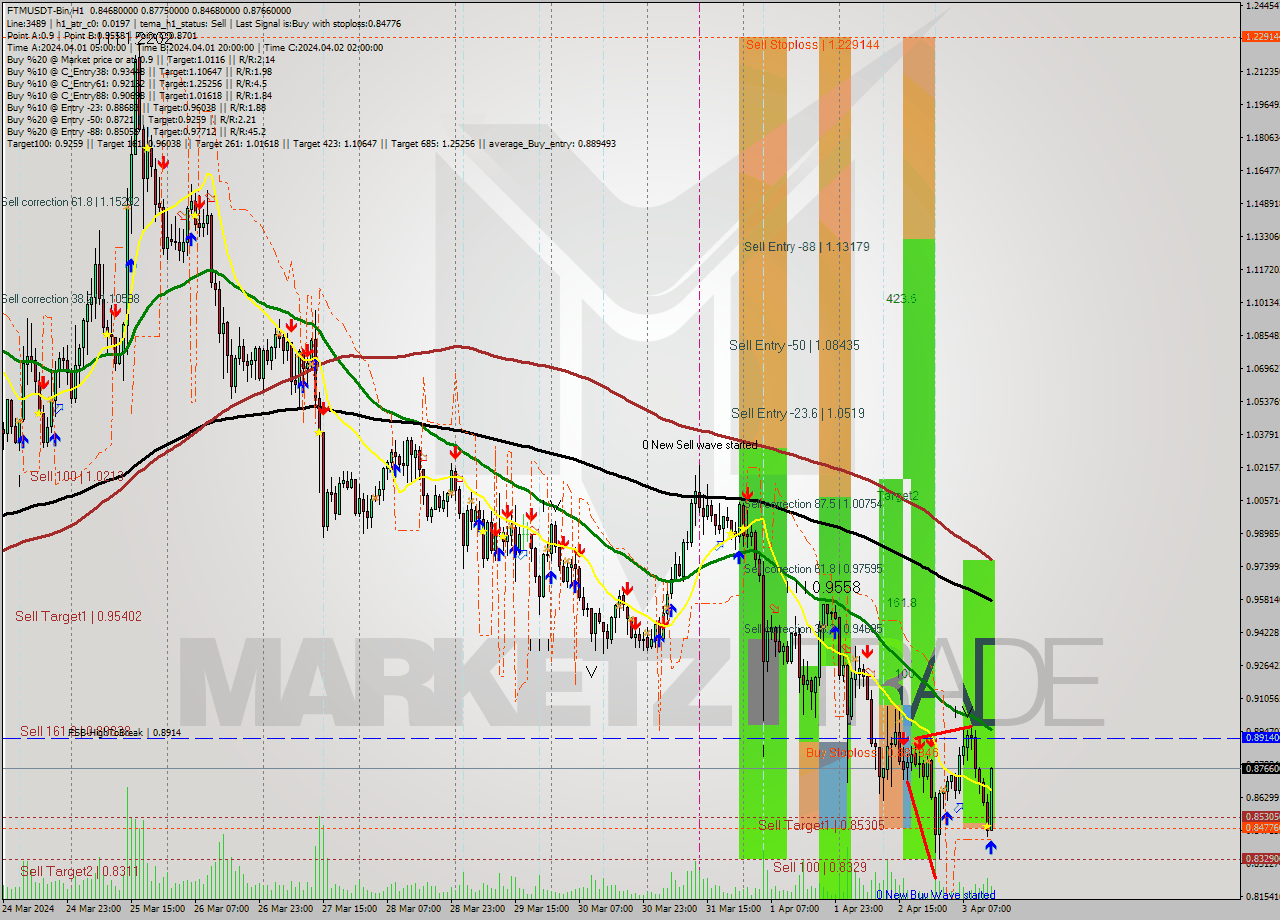Click the 0.84776 stoploss price tag
The image size is (1280, 920).
pyautogui.click(x=1260, y=828)
